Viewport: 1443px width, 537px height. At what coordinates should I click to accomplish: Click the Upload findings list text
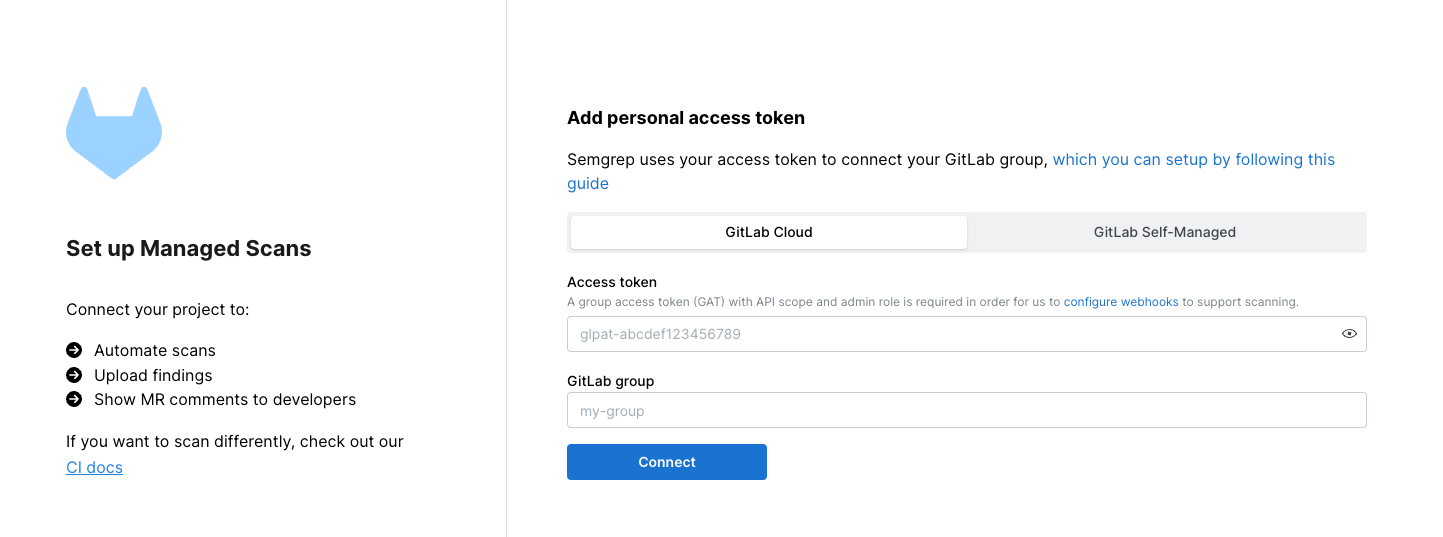(153, 375)
